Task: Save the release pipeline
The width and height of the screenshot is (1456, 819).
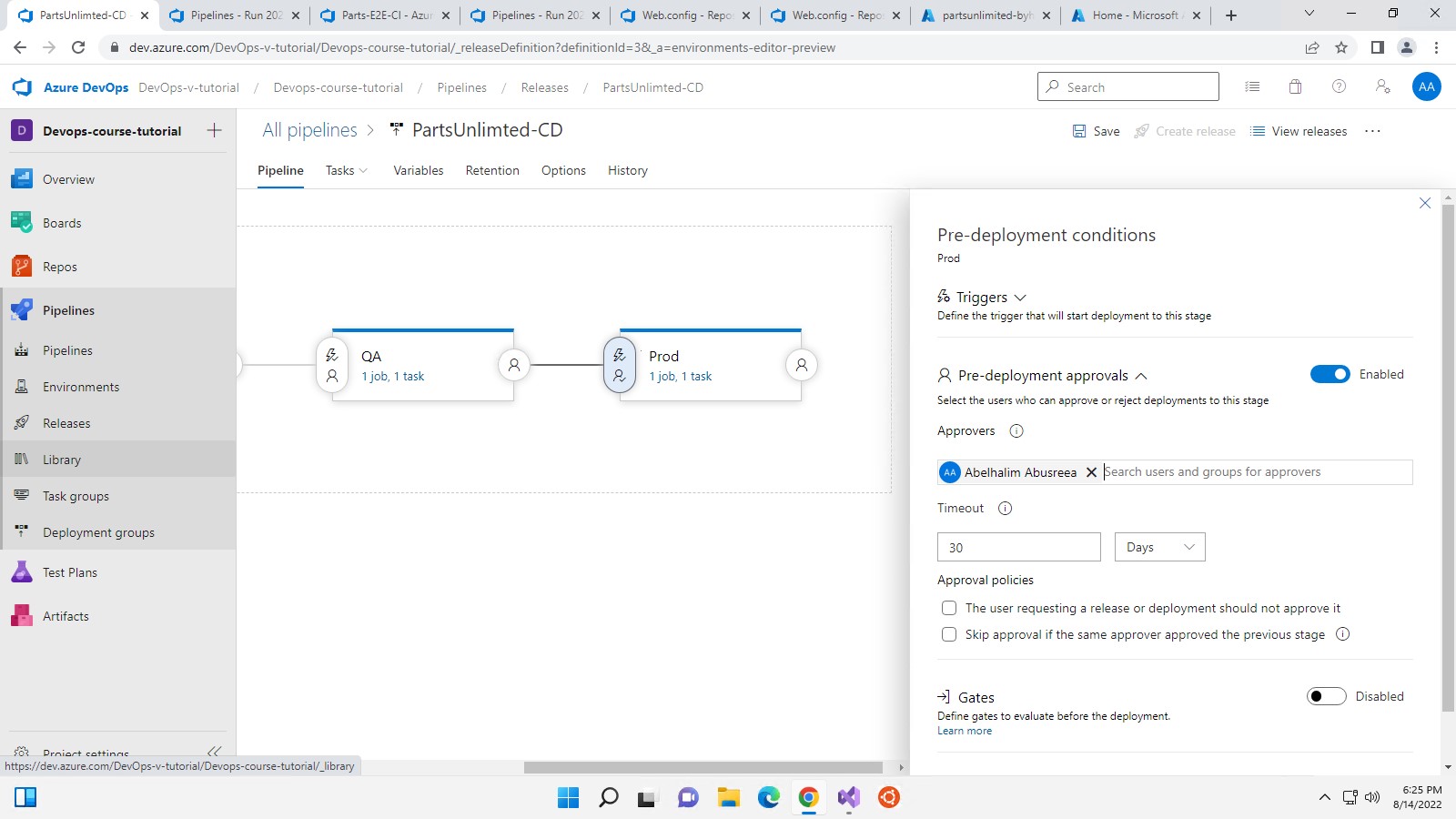Action: point(1096,131)
